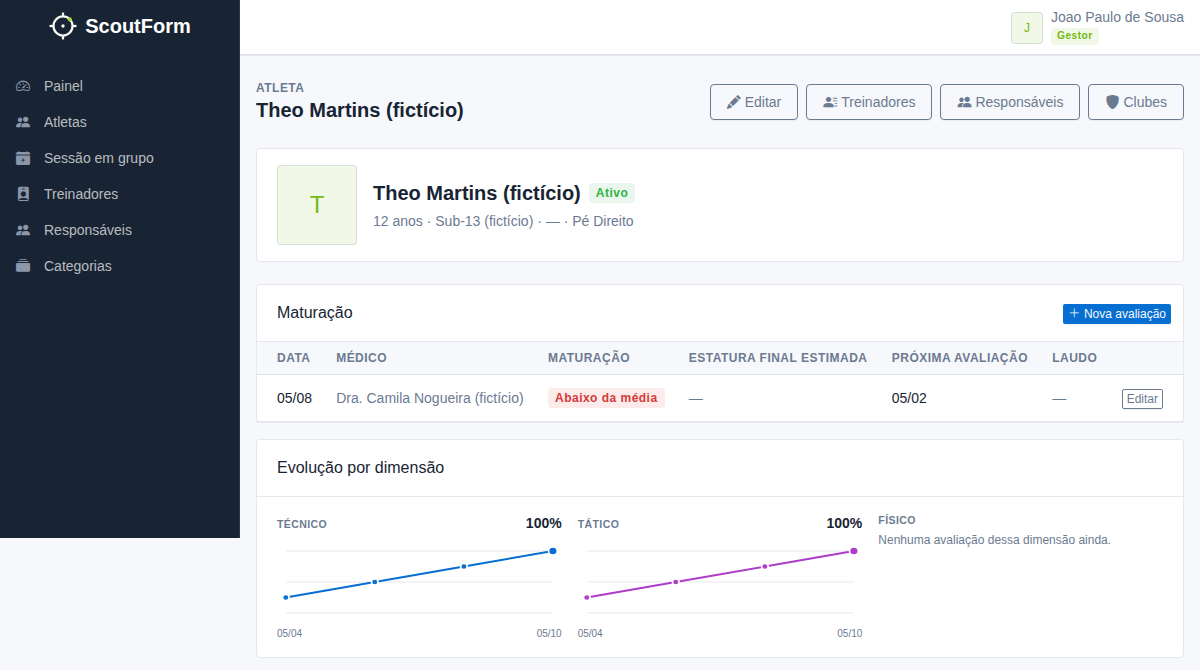
Task: Click the page title Theo Martins (fictício)
Action: pos(360,110)
